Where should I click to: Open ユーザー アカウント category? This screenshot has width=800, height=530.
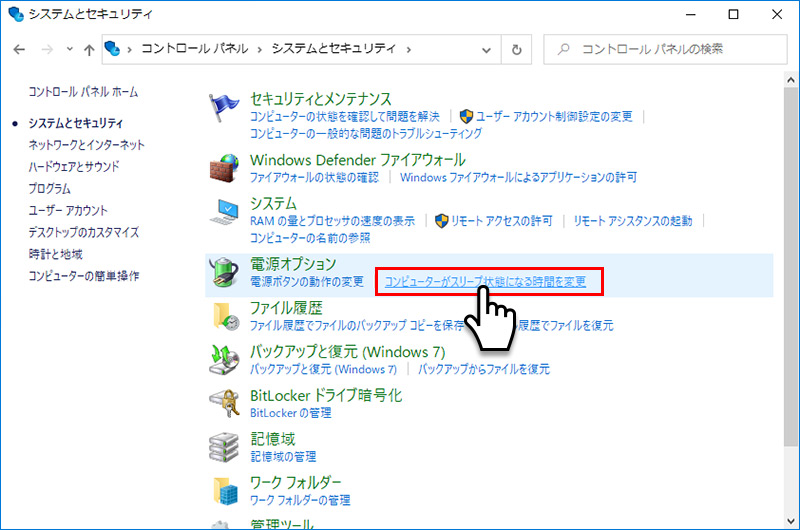pos(68,210)
